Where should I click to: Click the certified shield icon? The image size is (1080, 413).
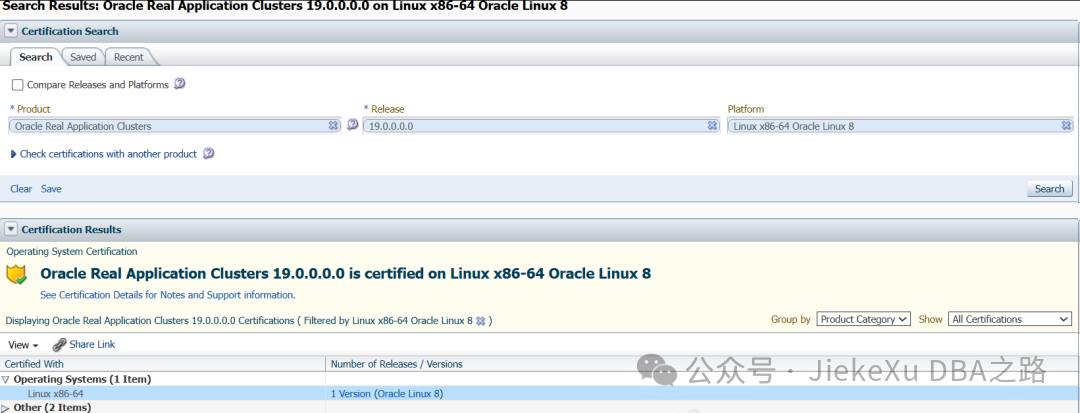pos(17,274)
